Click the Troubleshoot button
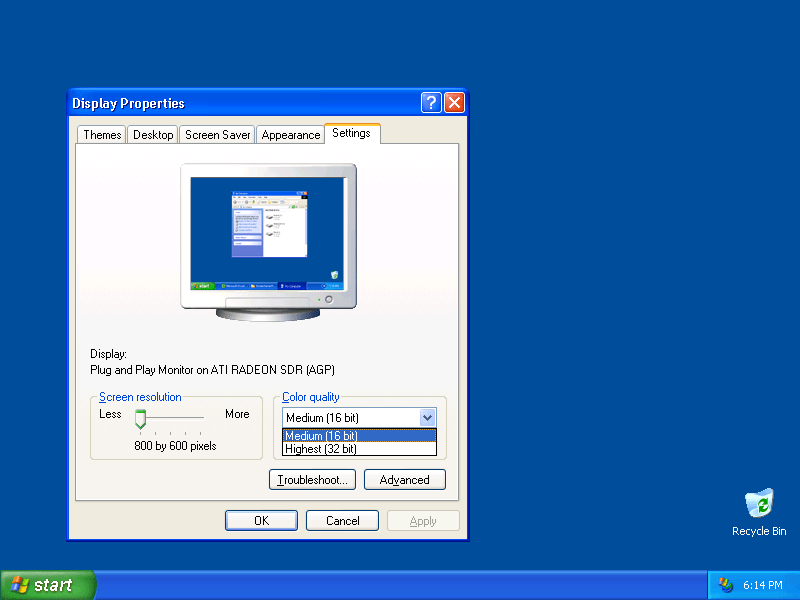 tap(312, 479)
